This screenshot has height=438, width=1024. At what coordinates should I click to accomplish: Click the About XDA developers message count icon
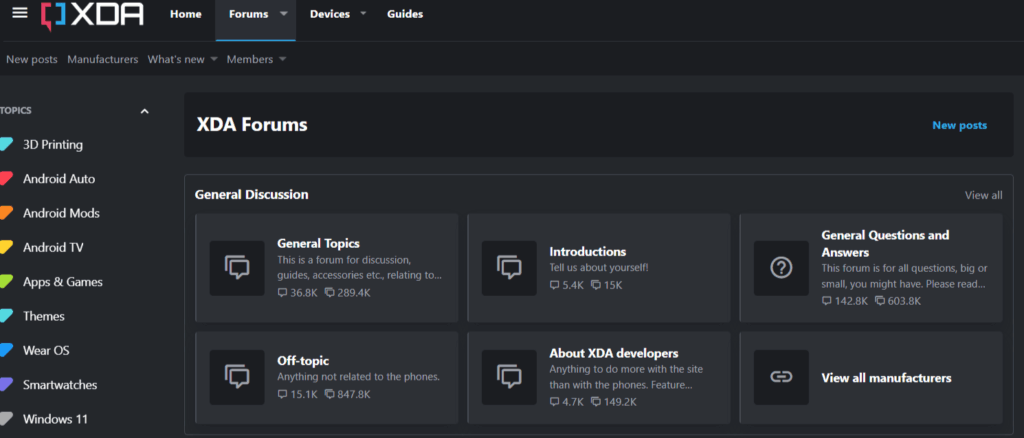(596, 402)
